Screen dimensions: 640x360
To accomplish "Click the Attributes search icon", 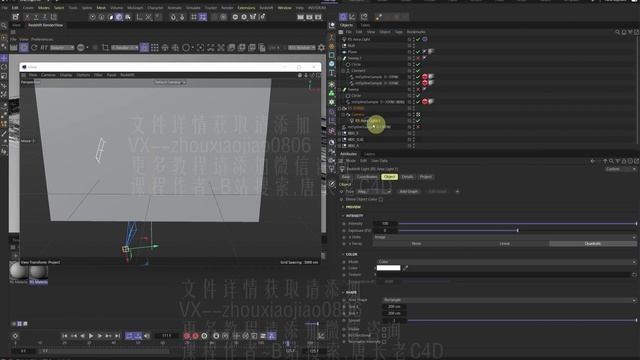I will pos(611,161).
